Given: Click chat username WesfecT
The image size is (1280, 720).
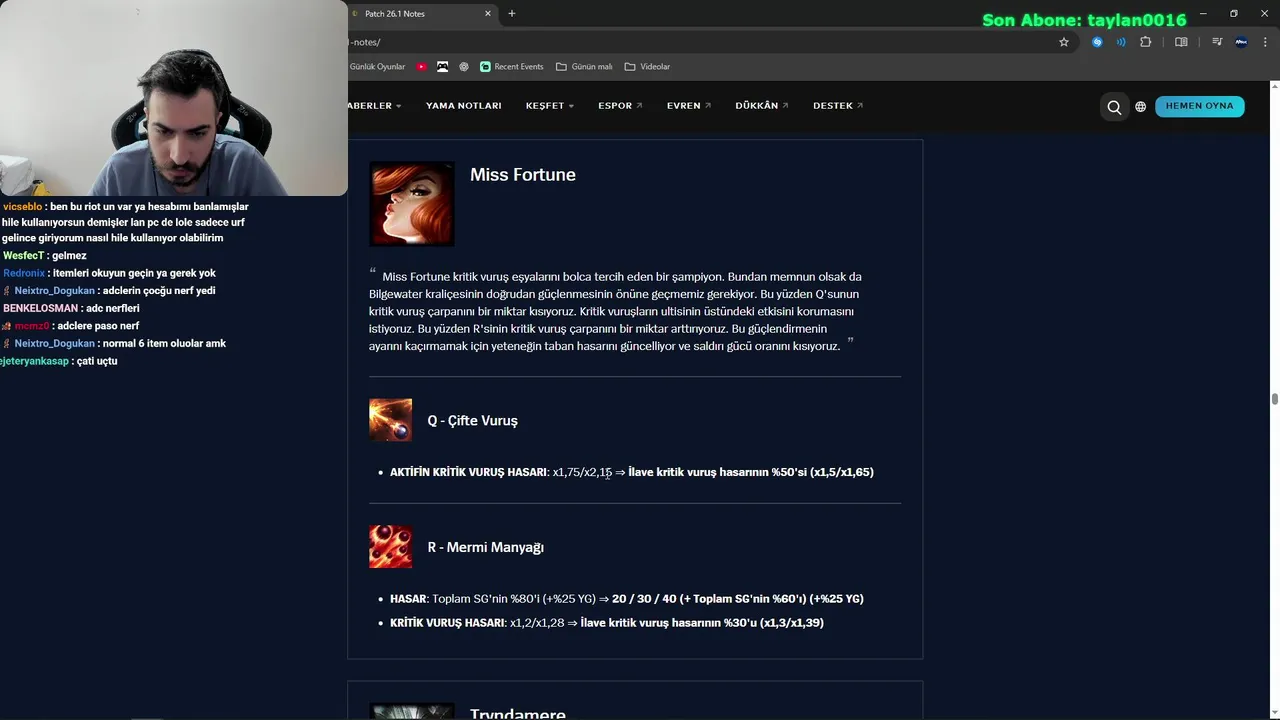Looking at the screenshot, I should click(x=24, y=256).
